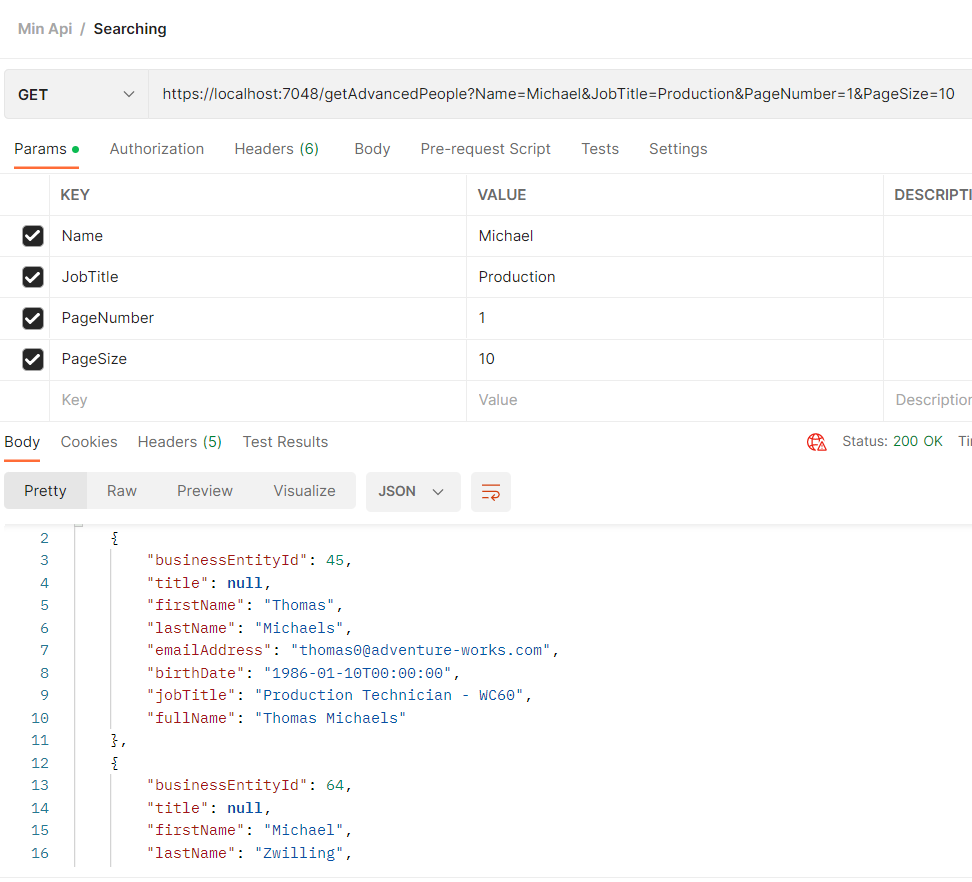Open the response Headers (5) tab

pyautogui.click(x=180, y=442)
